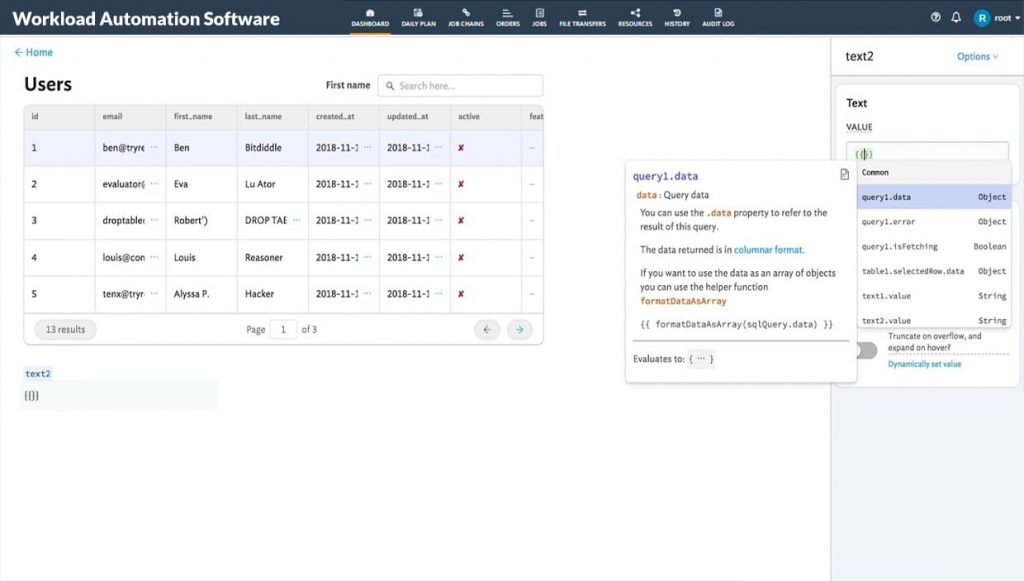The height and width of the screenshot is (581, 1024).
Task: Open the Options dropdown for text2
Action: pos(975,56)
